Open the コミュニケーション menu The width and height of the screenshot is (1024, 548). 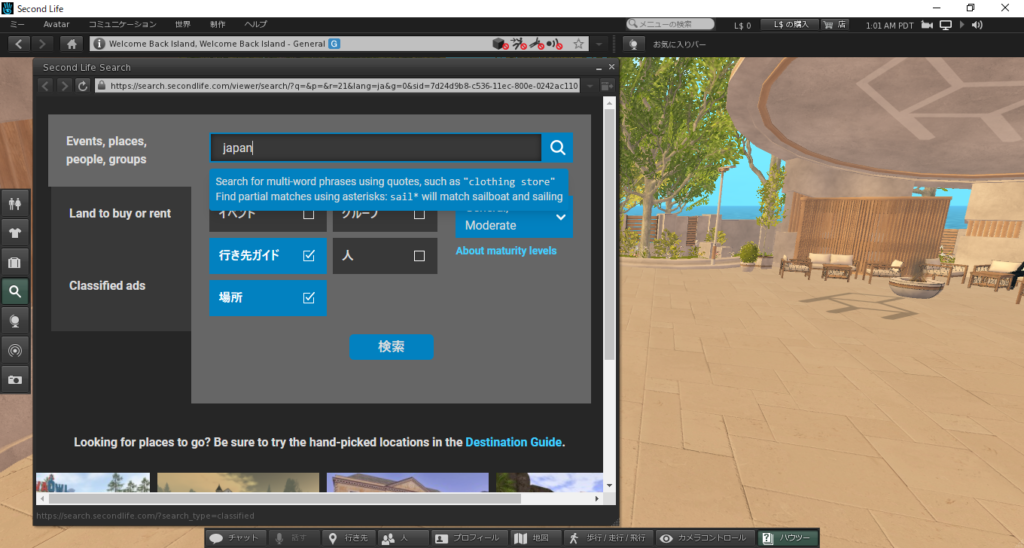point(122,24)
